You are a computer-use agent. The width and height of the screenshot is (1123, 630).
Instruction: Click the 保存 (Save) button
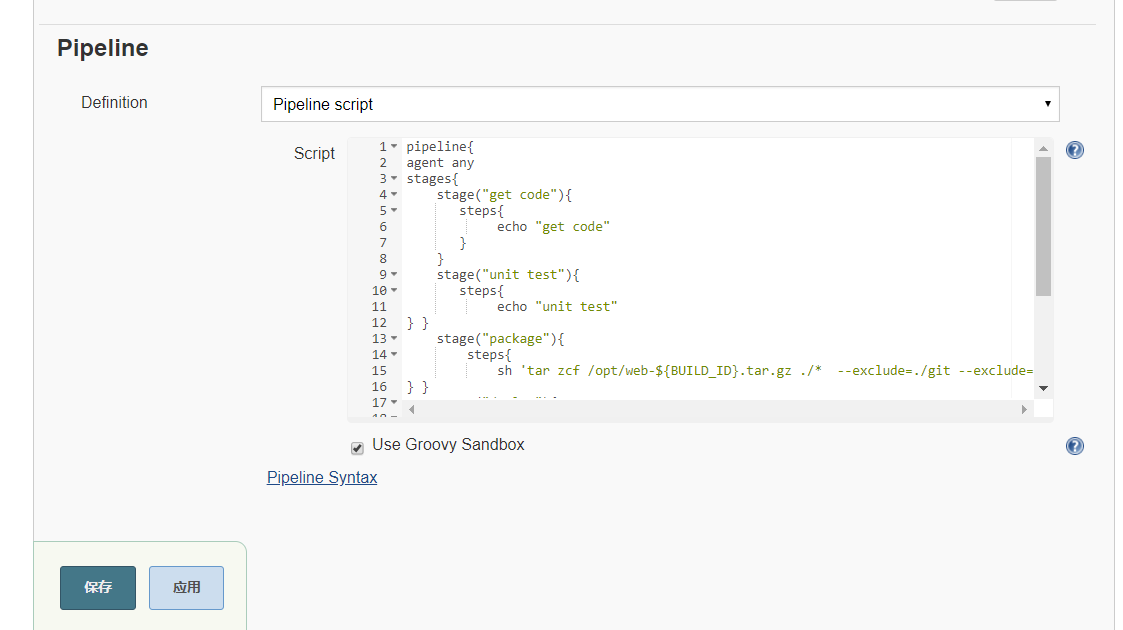click(98, 588)
